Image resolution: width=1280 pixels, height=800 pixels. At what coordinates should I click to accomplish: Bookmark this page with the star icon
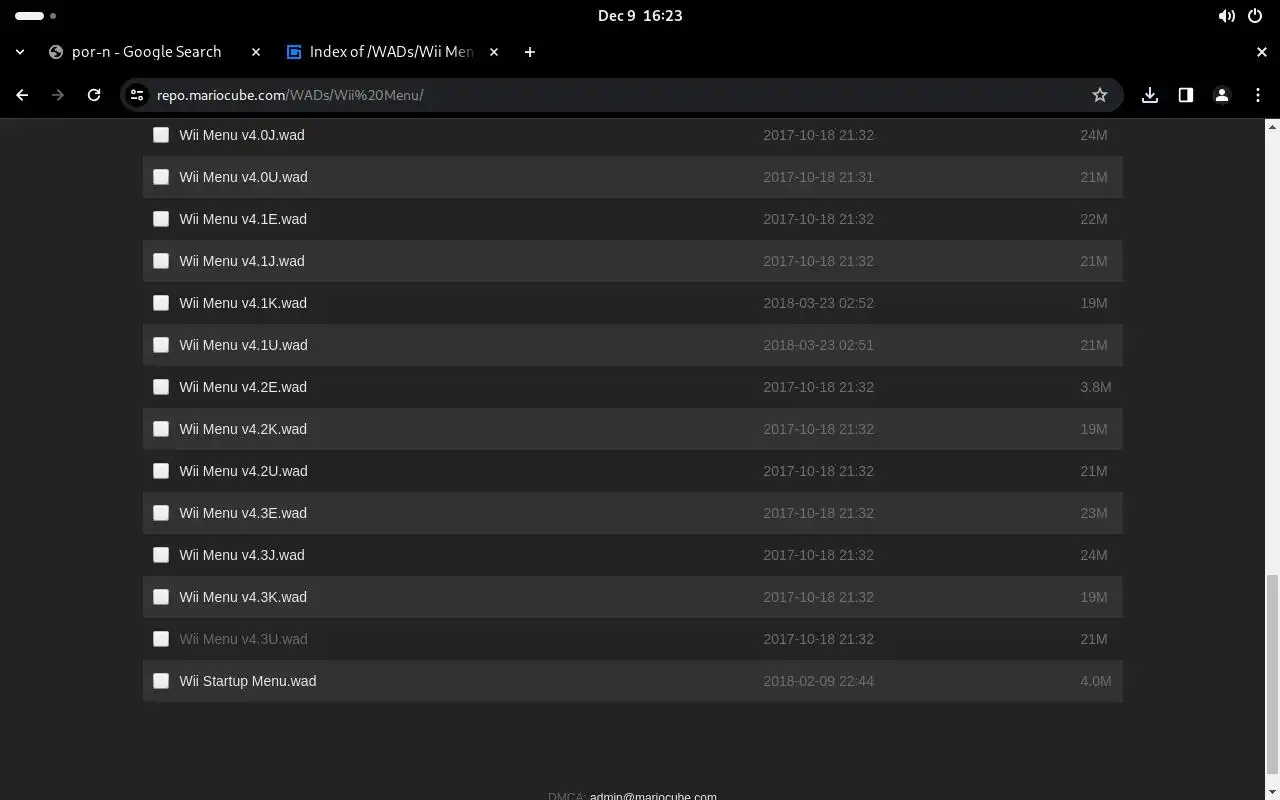[x=1100, y=95]
